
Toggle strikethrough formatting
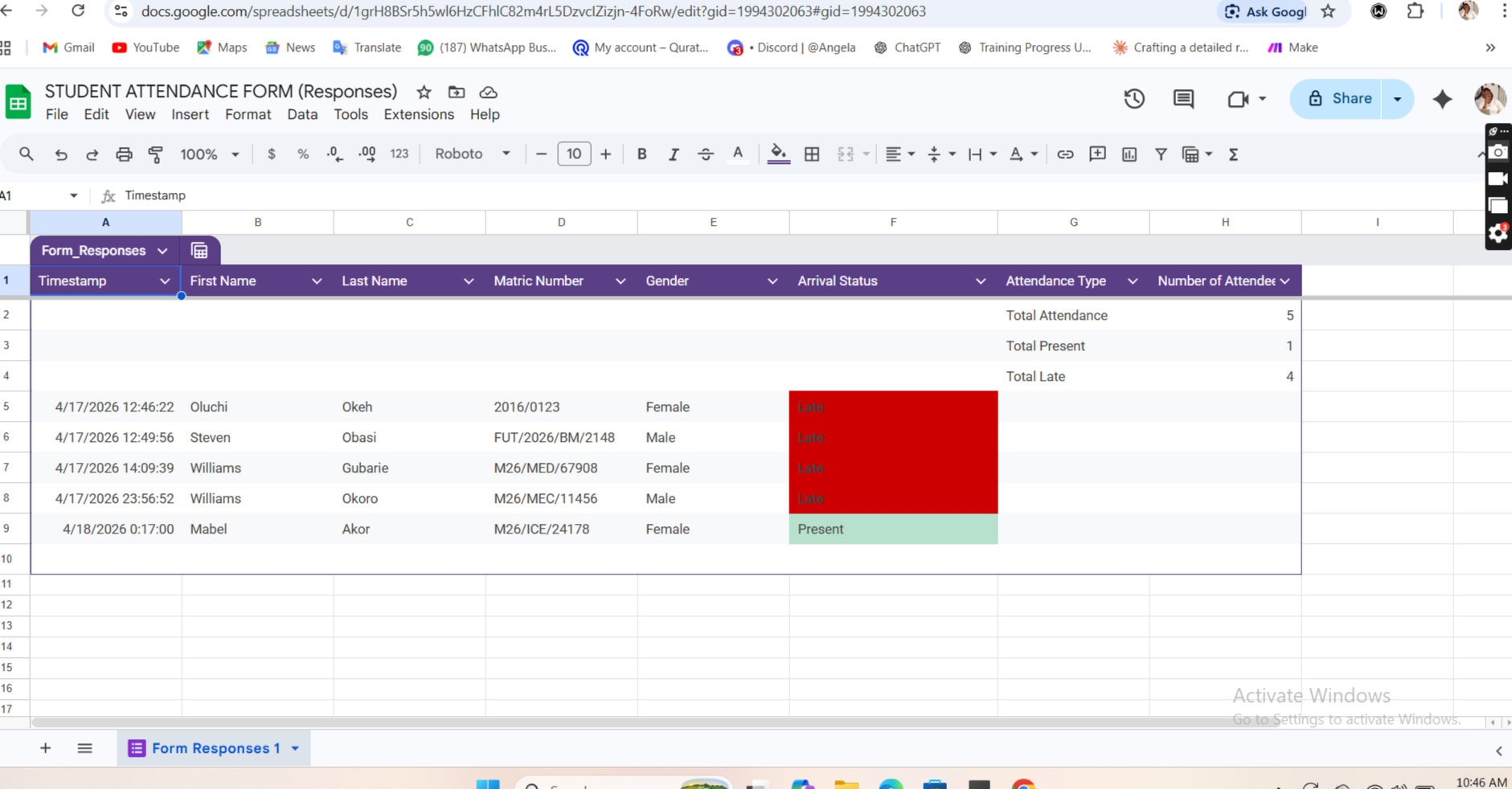coord(706,154)
